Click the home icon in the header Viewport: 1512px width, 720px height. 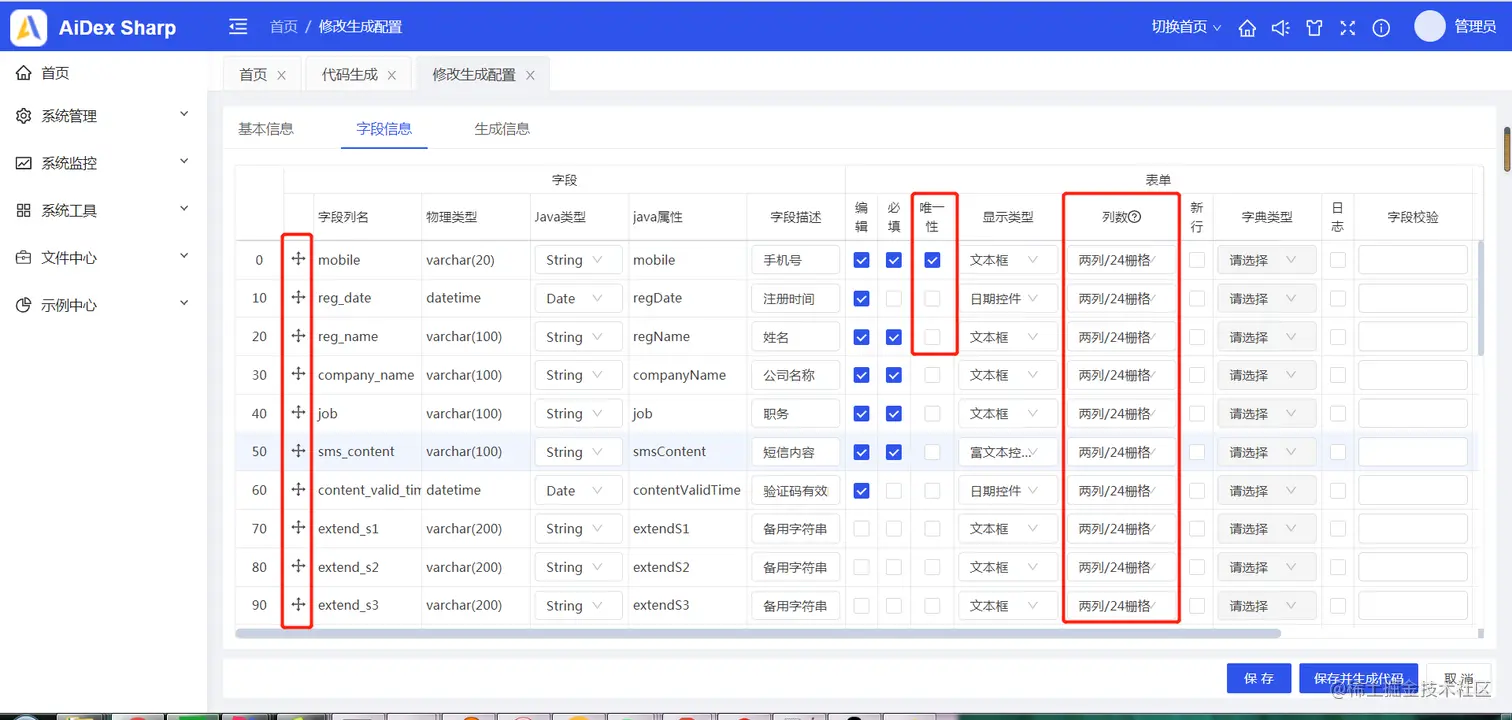tap(1247, 28)
